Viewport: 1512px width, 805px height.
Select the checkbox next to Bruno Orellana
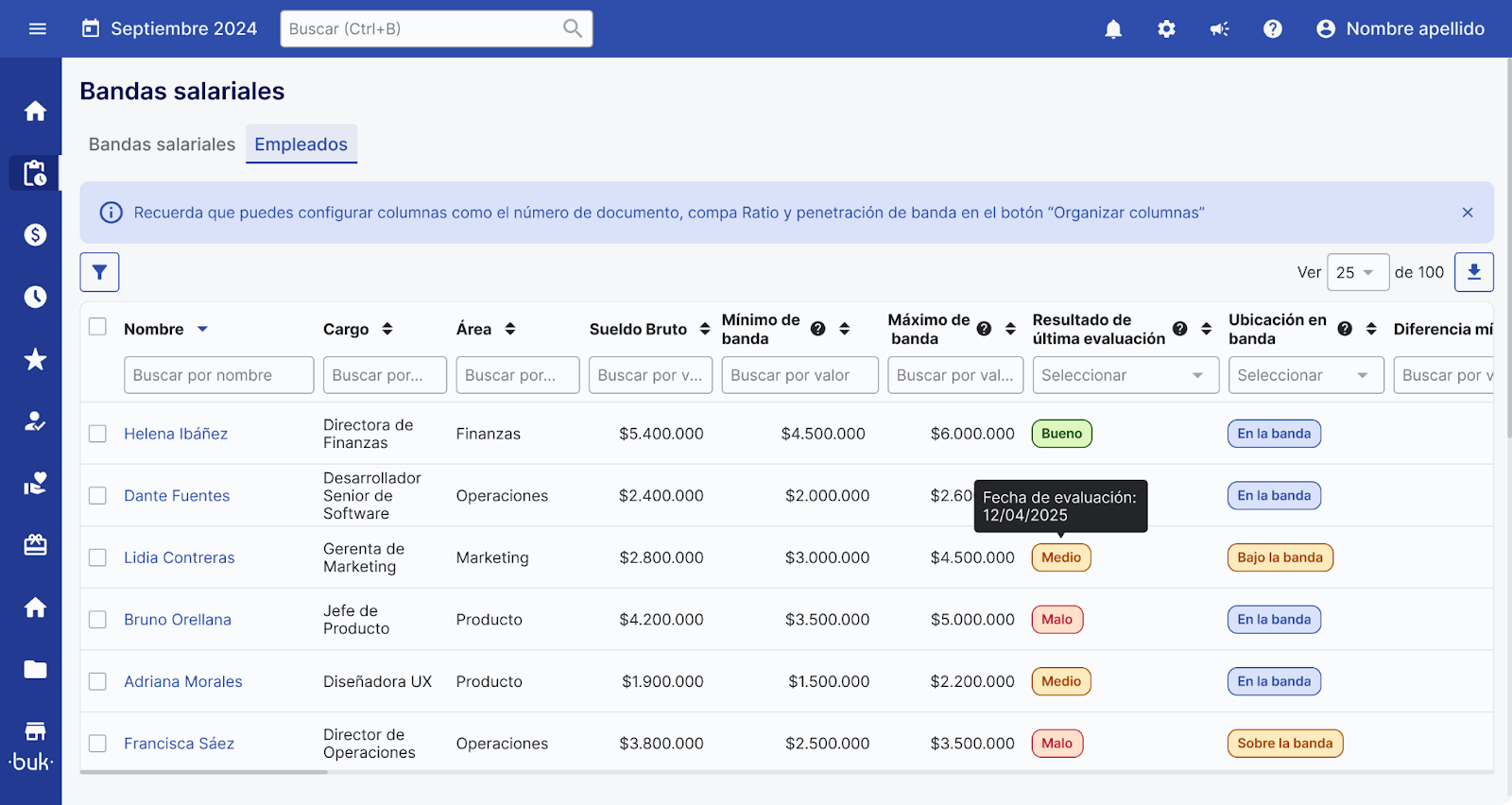pos(97,620)
